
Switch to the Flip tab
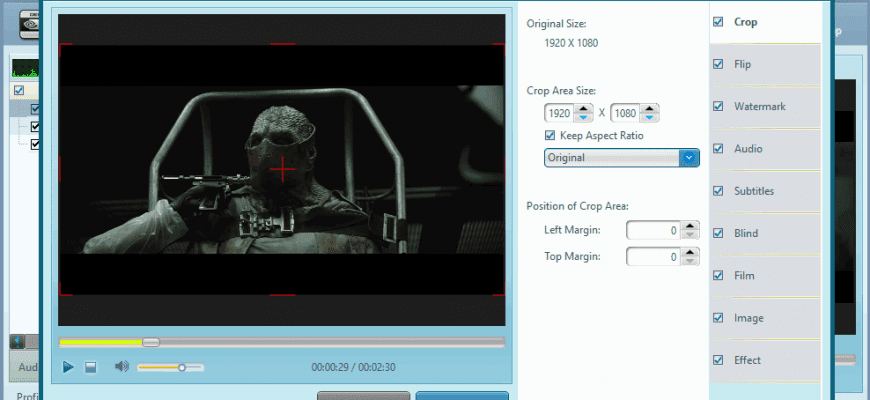pos(765,64)
